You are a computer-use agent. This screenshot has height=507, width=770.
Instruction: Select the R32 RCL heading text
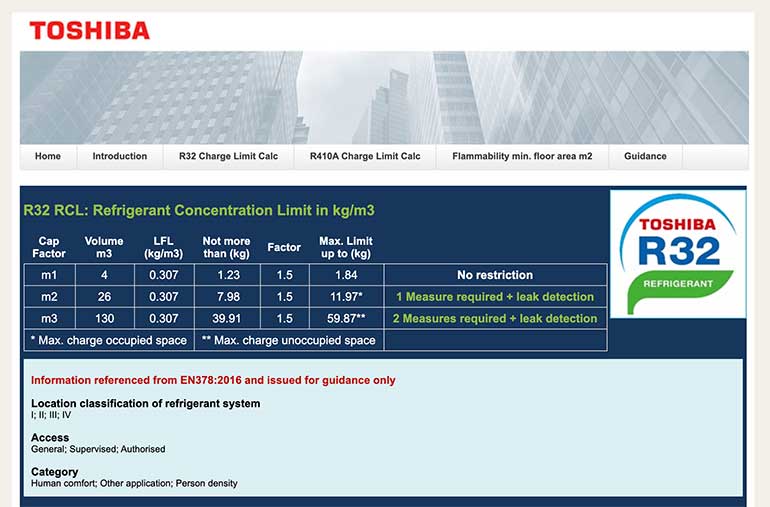pyautogui.click(x=199, y=210)
